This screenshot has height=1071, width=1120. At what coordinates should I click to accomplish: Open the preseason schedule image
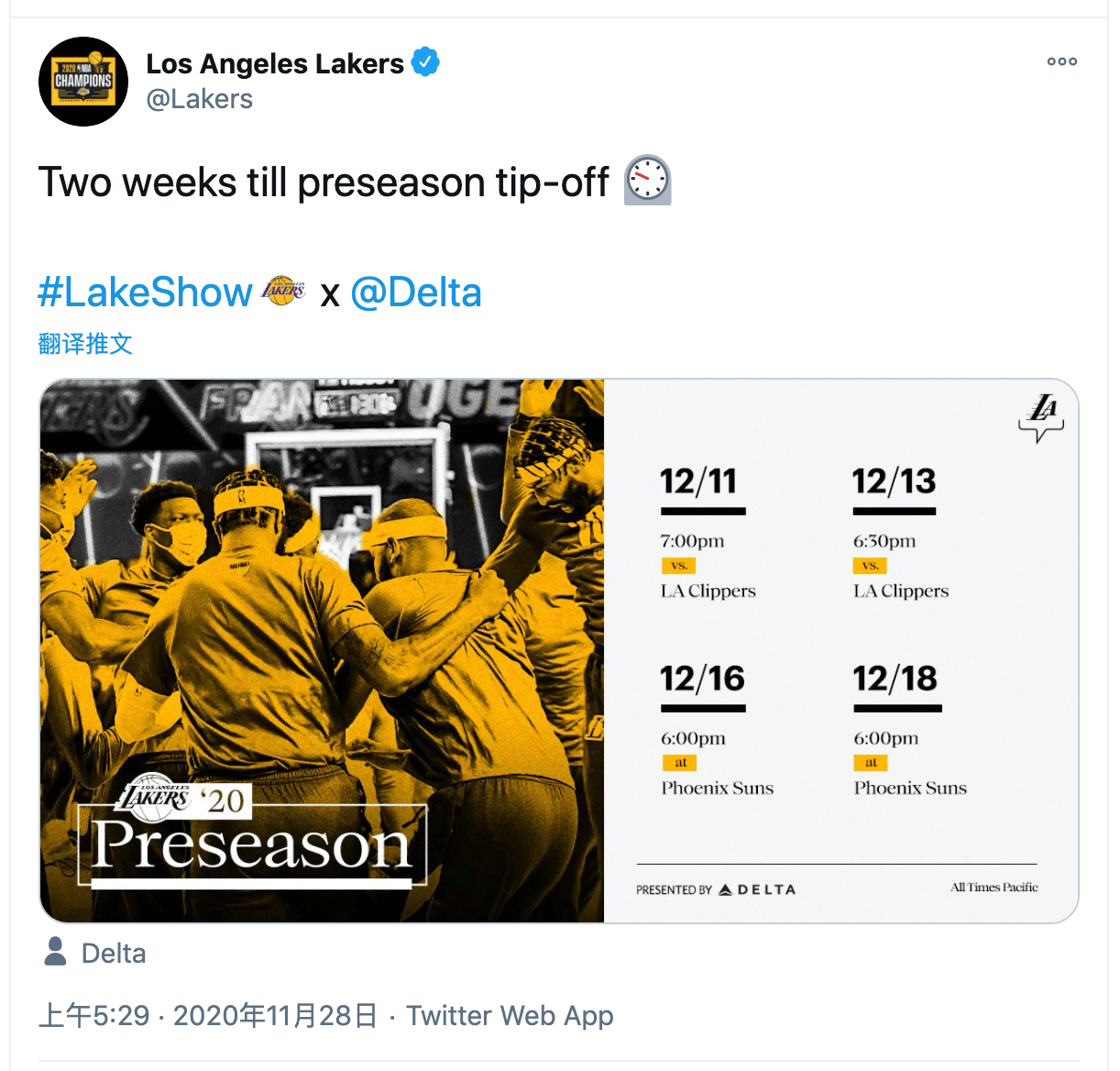559,651
